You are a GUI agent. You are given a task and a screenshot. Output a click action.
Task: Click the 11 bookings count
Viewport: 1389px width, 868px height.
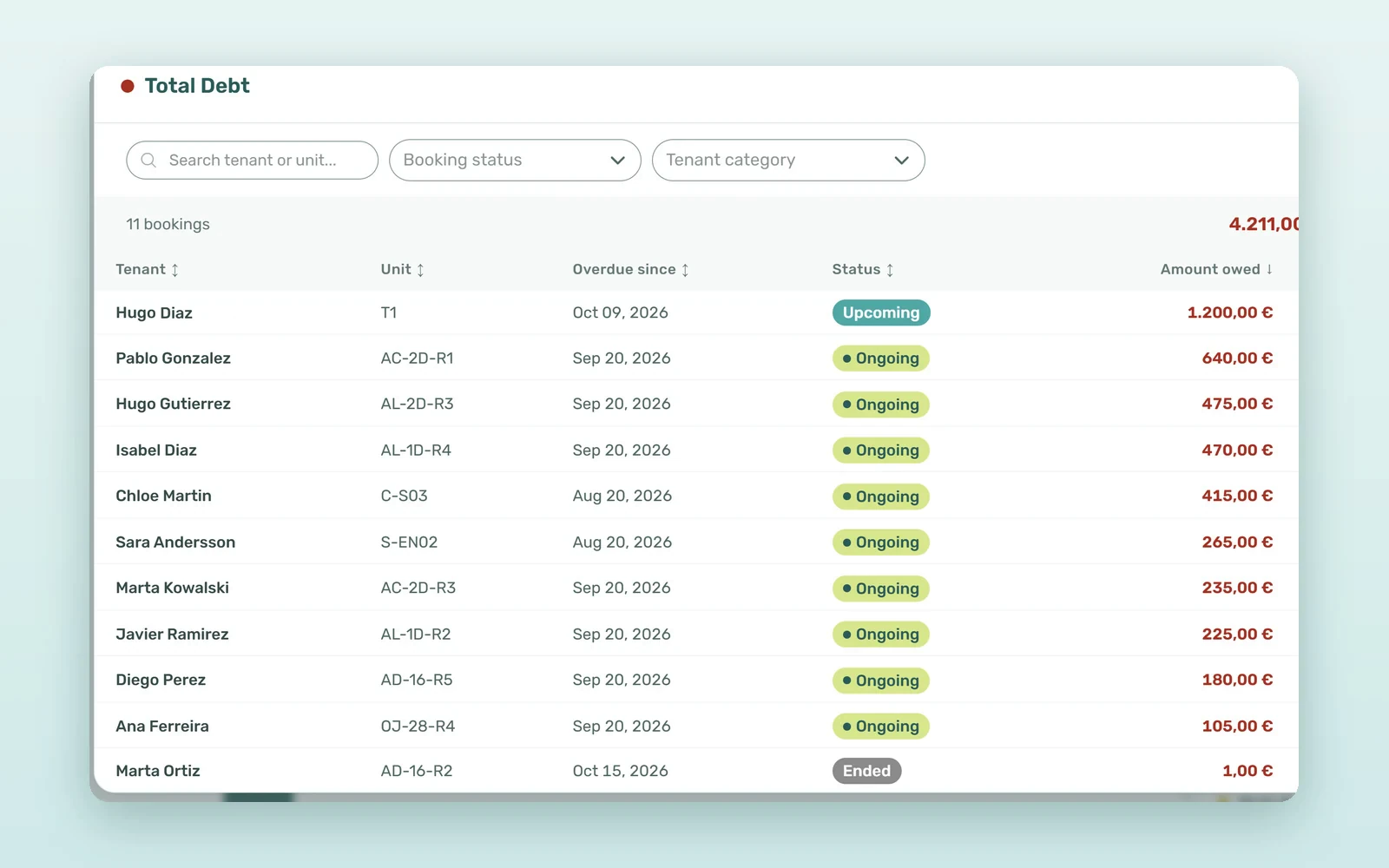point(168,224)
